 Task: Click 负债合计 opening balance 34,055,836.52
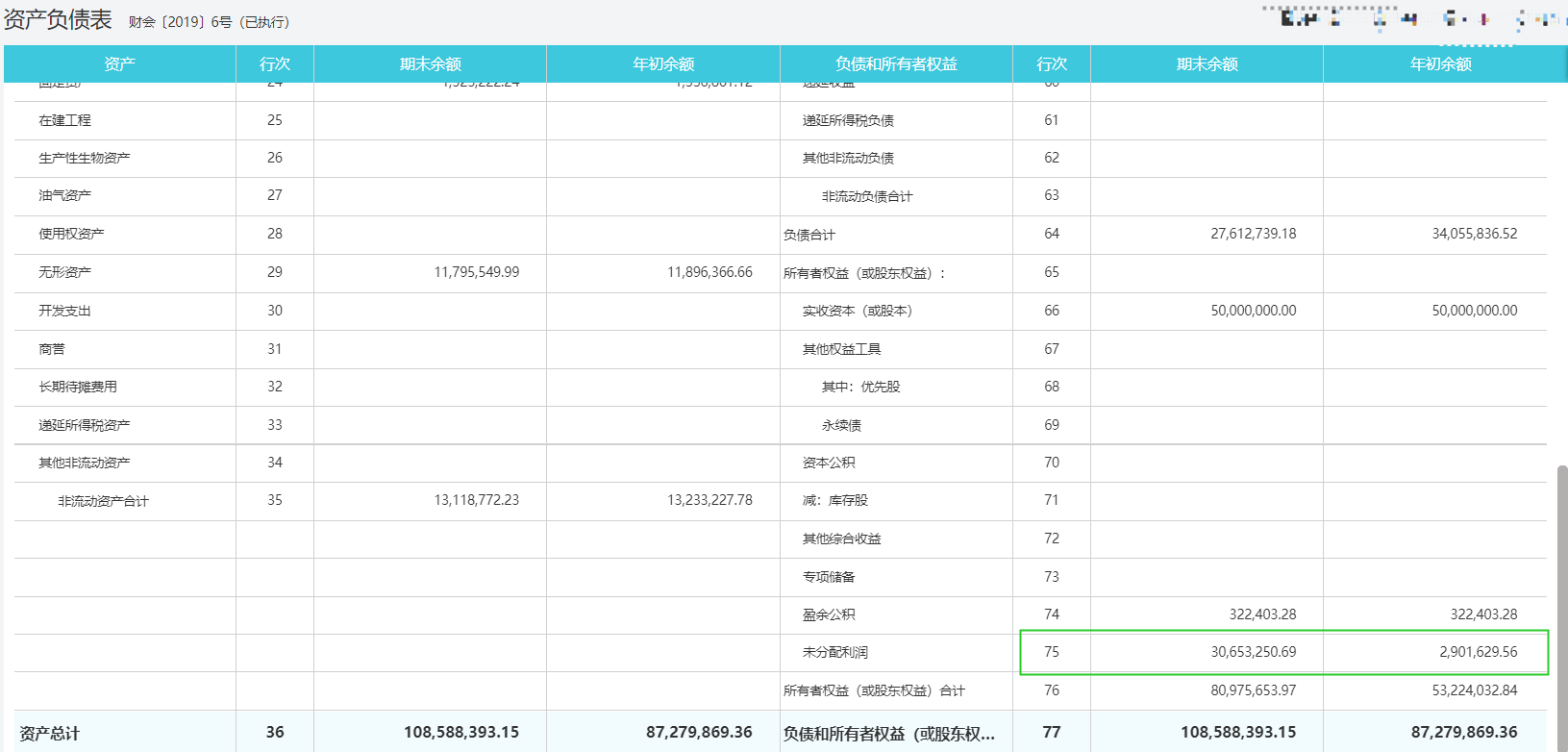tap(1474, 234)
